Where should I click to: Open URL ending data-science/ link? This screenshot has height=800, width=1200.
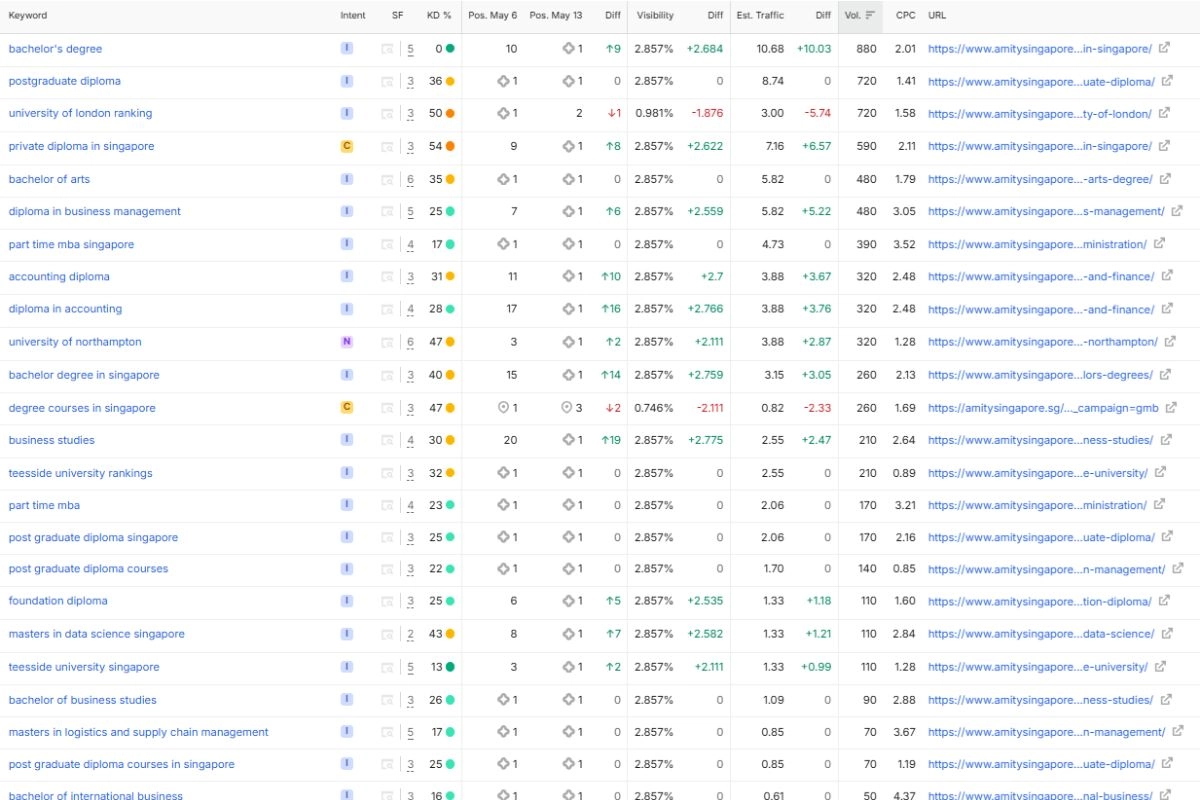[x=1041, y=634]
